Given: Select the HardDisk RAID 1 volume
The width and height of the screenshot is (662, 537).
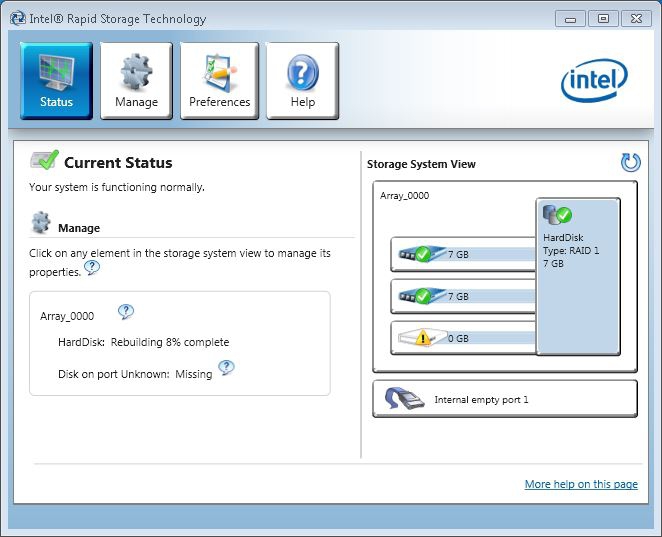Looking at the screenshot, I should (x=578, y=277).
